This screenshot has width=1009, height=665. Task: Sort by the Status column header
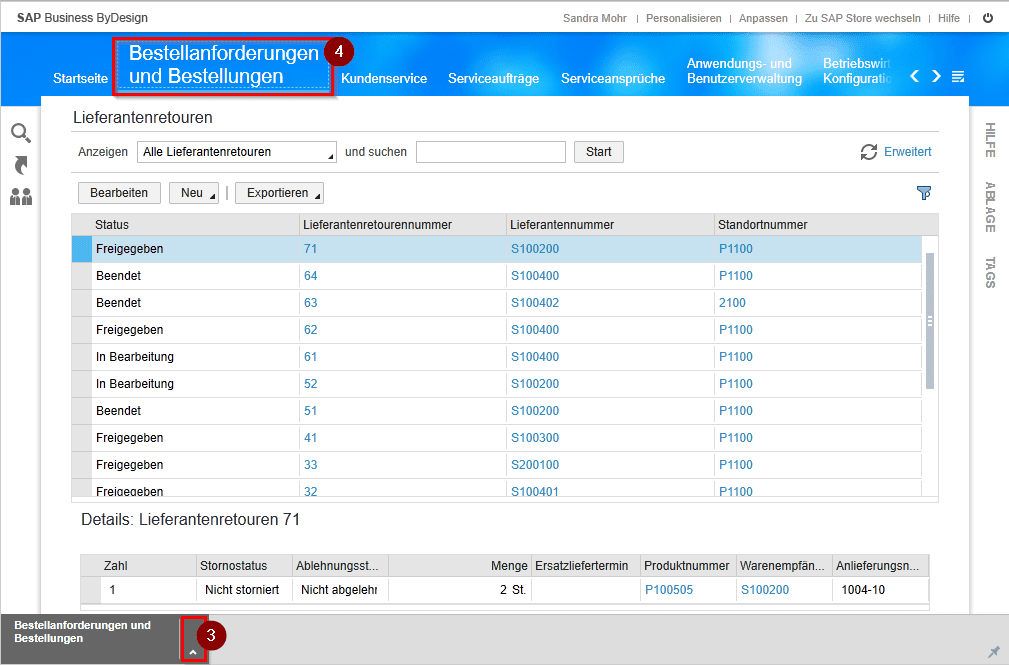pyautogui.click(x=196, y=225)
